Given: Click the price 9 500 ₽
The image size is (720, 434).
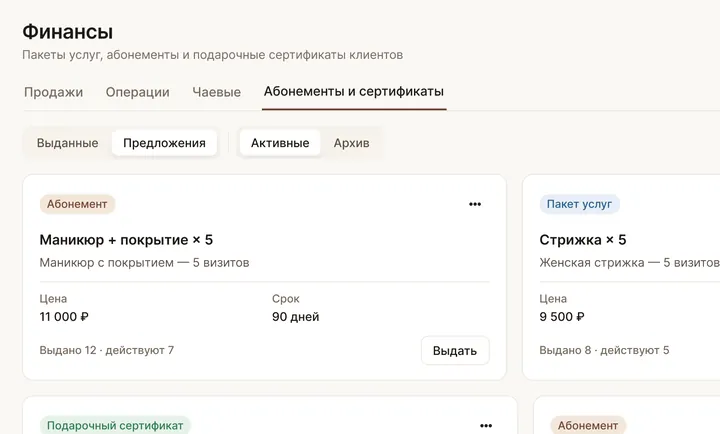Looking at the screenshot, I should pos(562,317).
